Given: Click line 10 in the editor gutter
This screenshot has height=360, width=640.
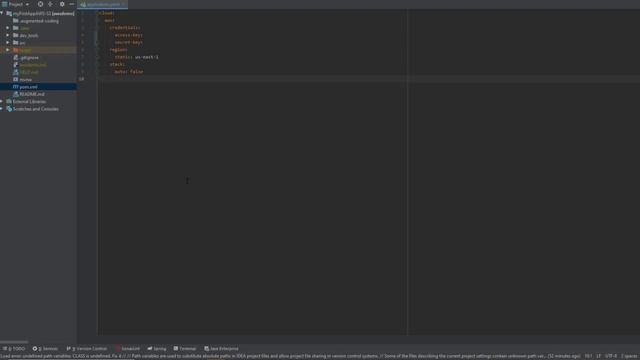Looking at the screenshot, I should pyautogui.click(x=82, y=79).
